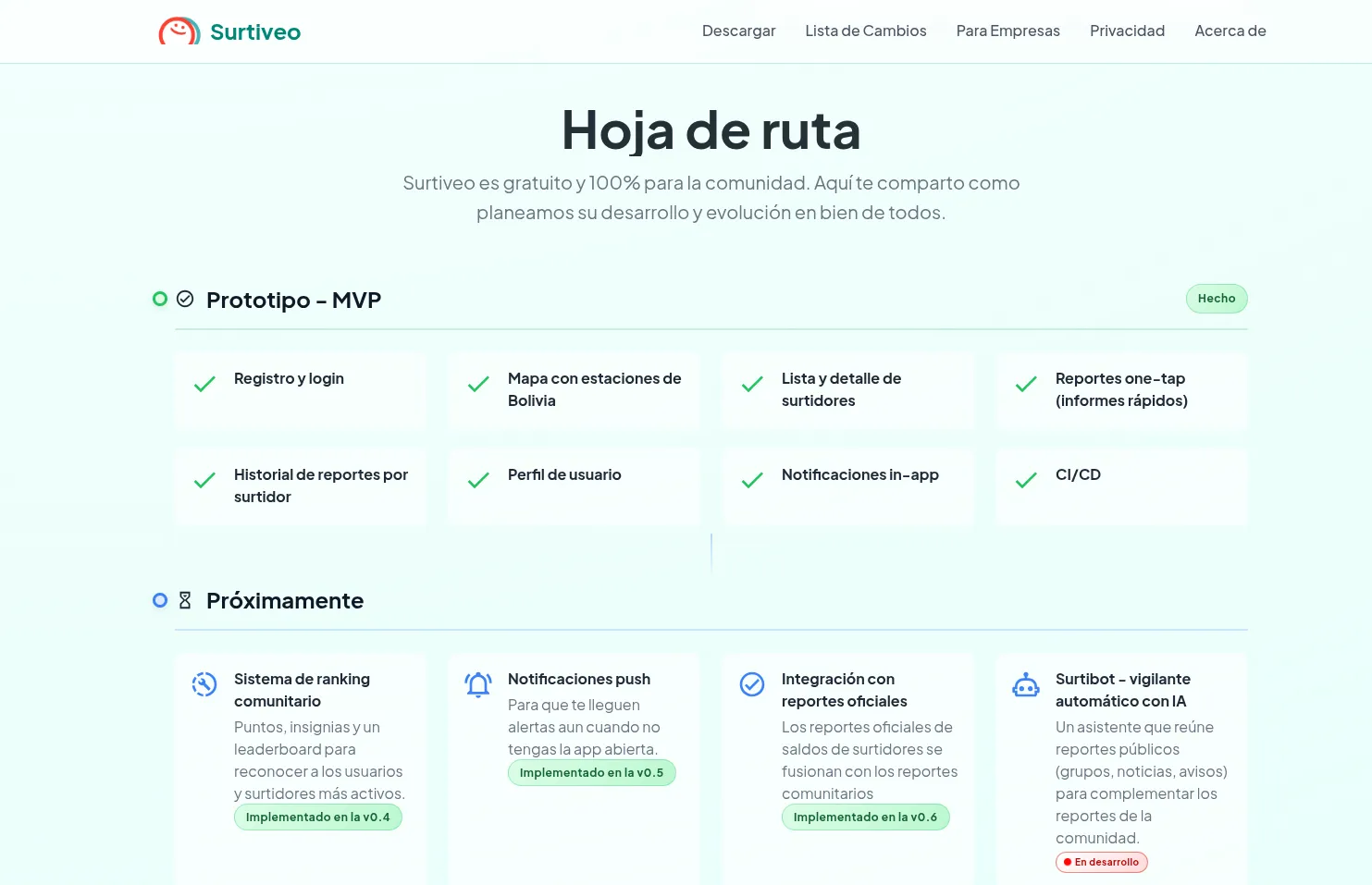
Task: Open Privacidad from the top menu
Action: (1127, 31)
